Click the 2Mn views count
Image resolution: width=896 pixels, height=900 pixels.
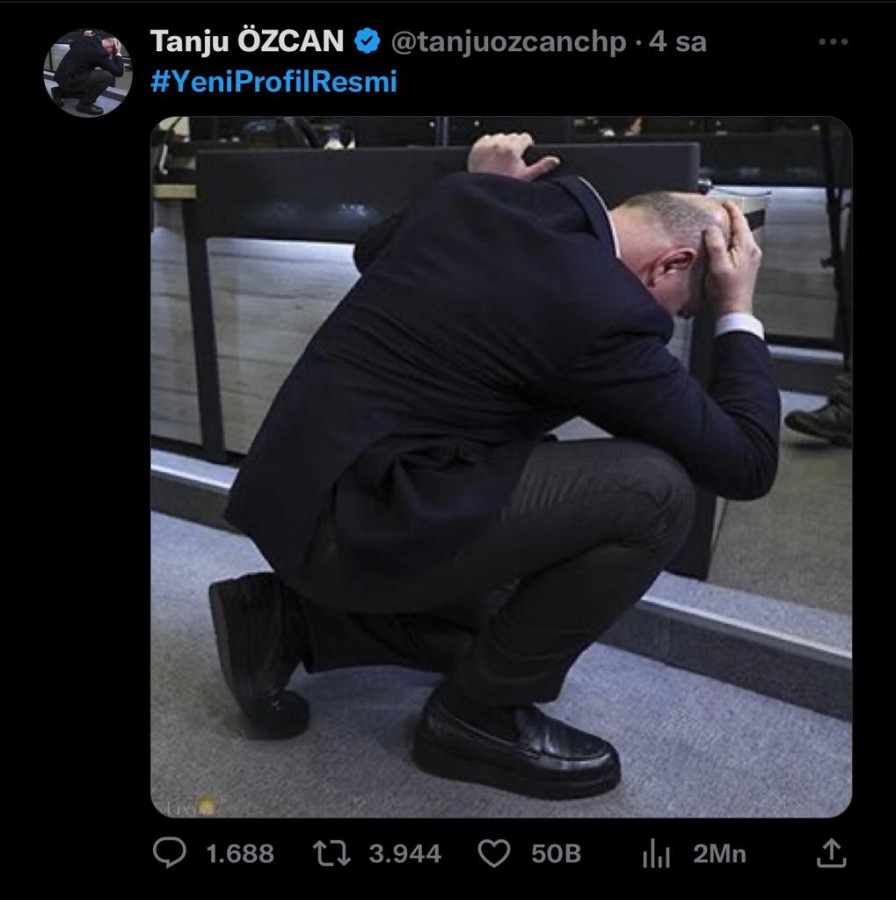[x=719, y=854]
